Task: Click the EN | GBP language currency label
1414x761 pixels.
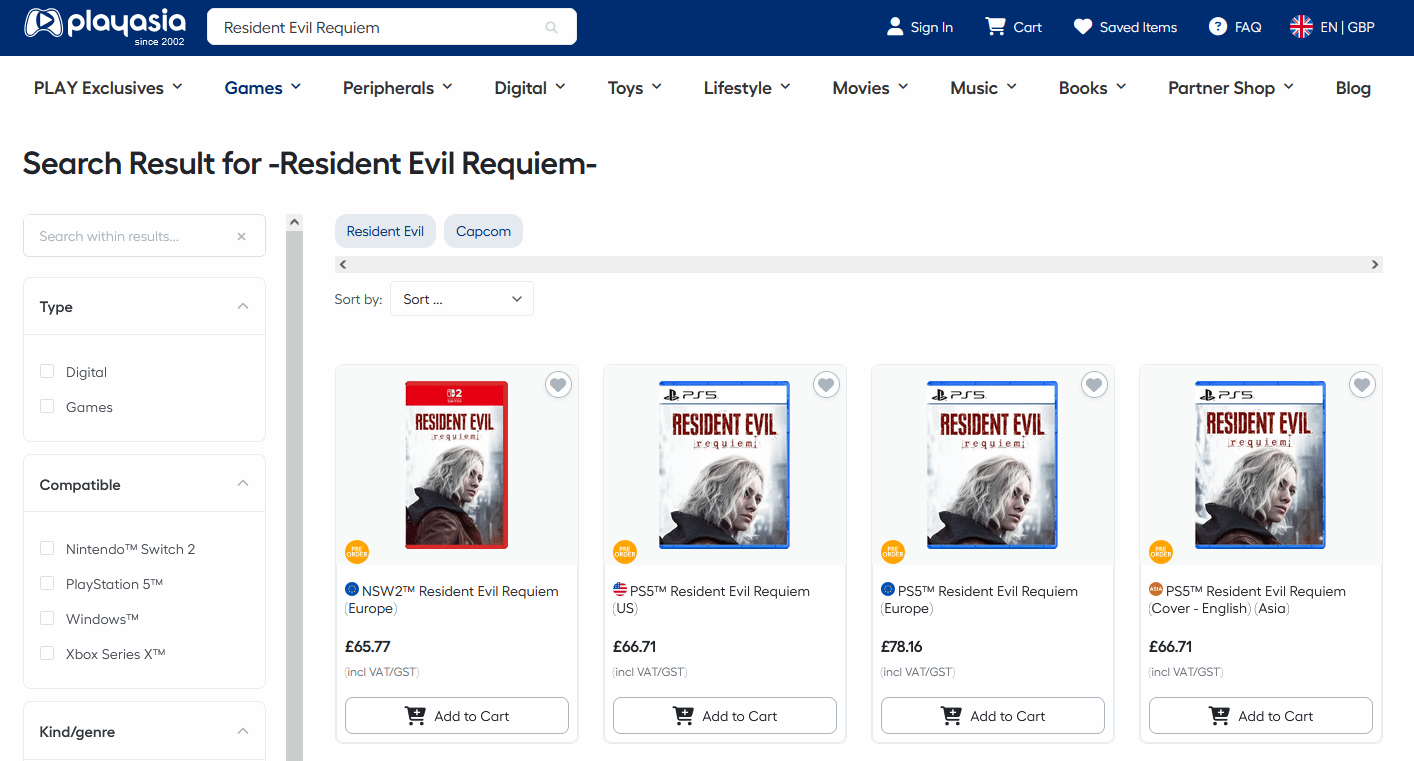Action: [x=1347, y=27]
